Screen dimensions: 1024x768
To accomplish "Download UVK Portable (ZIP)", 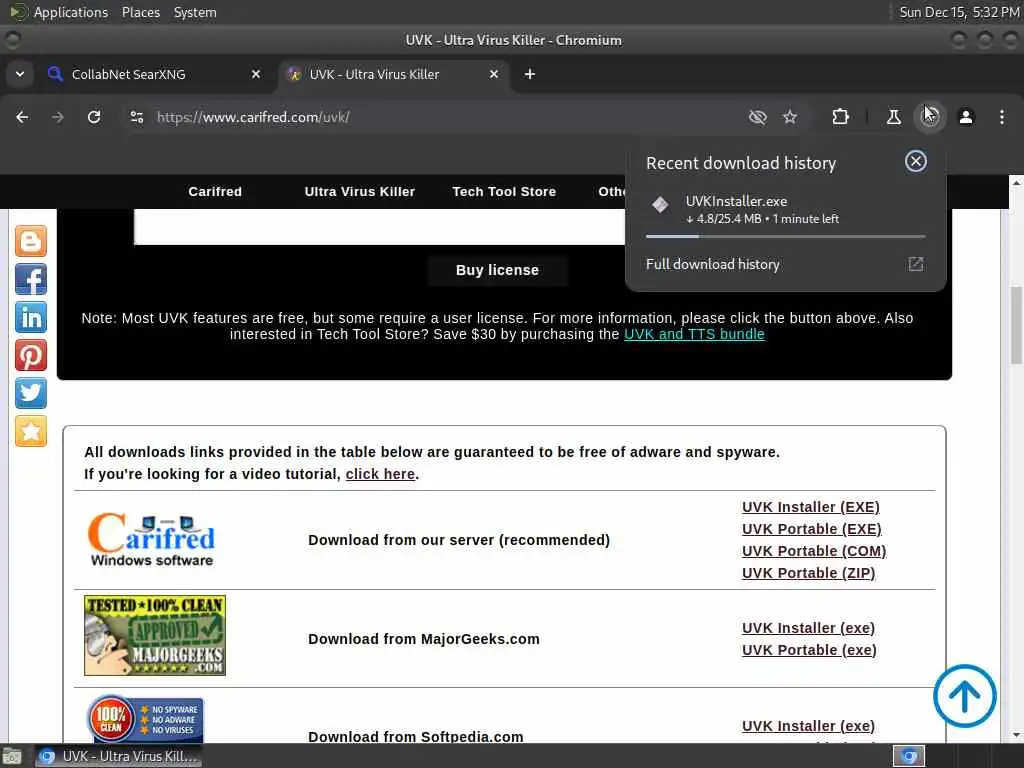I will [808, 573].
